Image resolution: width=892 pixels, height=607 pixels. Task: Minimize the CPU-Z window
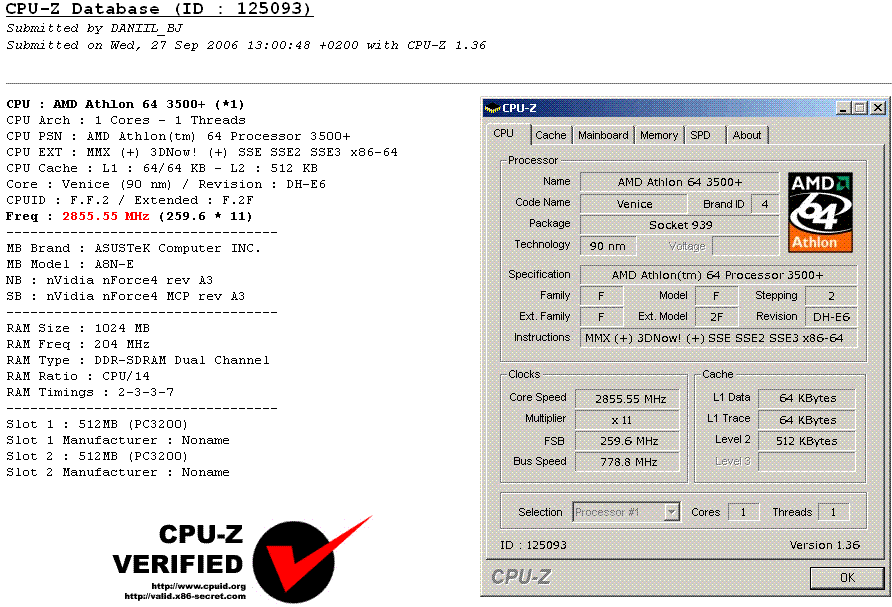(x=843, y=108)
